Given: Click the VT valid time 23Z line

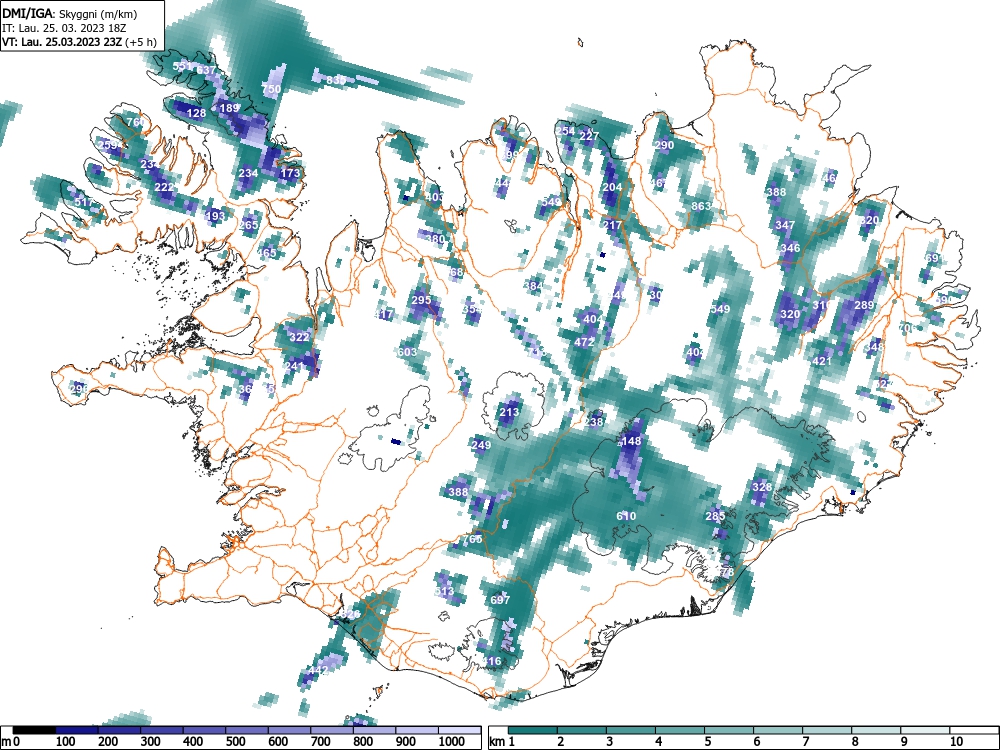Looking at the screenshot, I should click(x=79, y=42).
